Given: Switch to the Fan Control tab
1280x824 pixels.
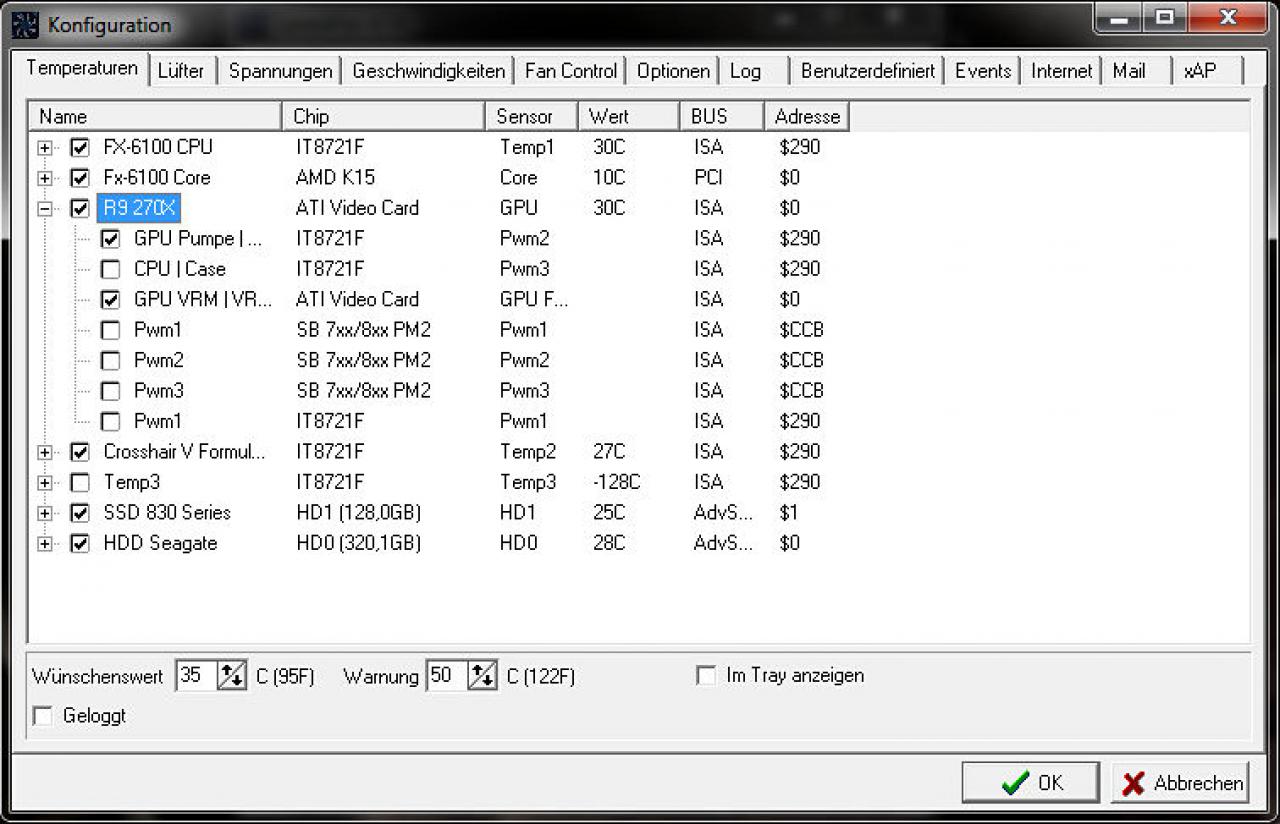Looking at the screenshot, I should pyautogui.click(x=571, y=71).
